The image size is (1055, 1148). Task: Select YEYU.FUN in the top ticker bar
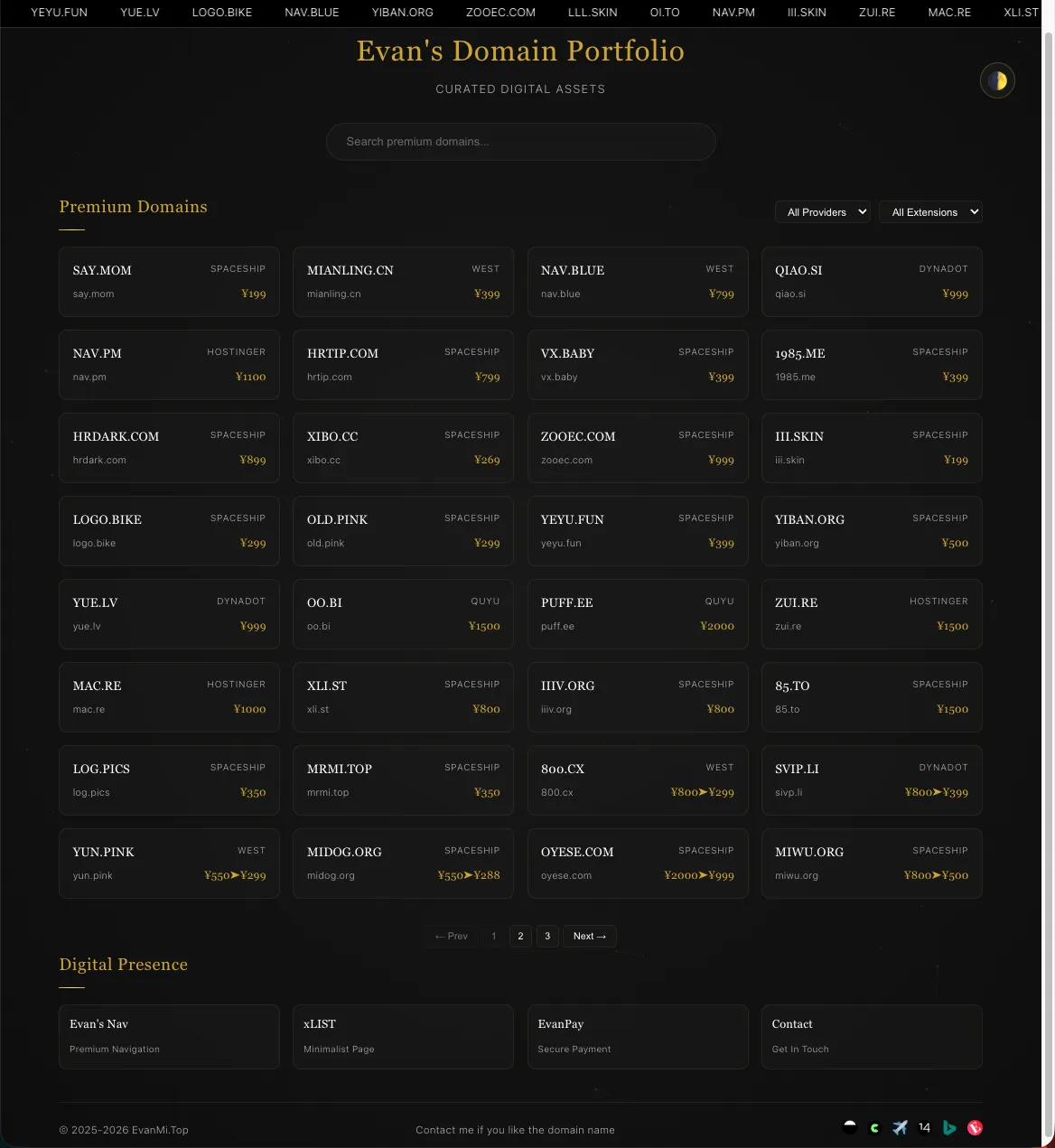point(60,13)
